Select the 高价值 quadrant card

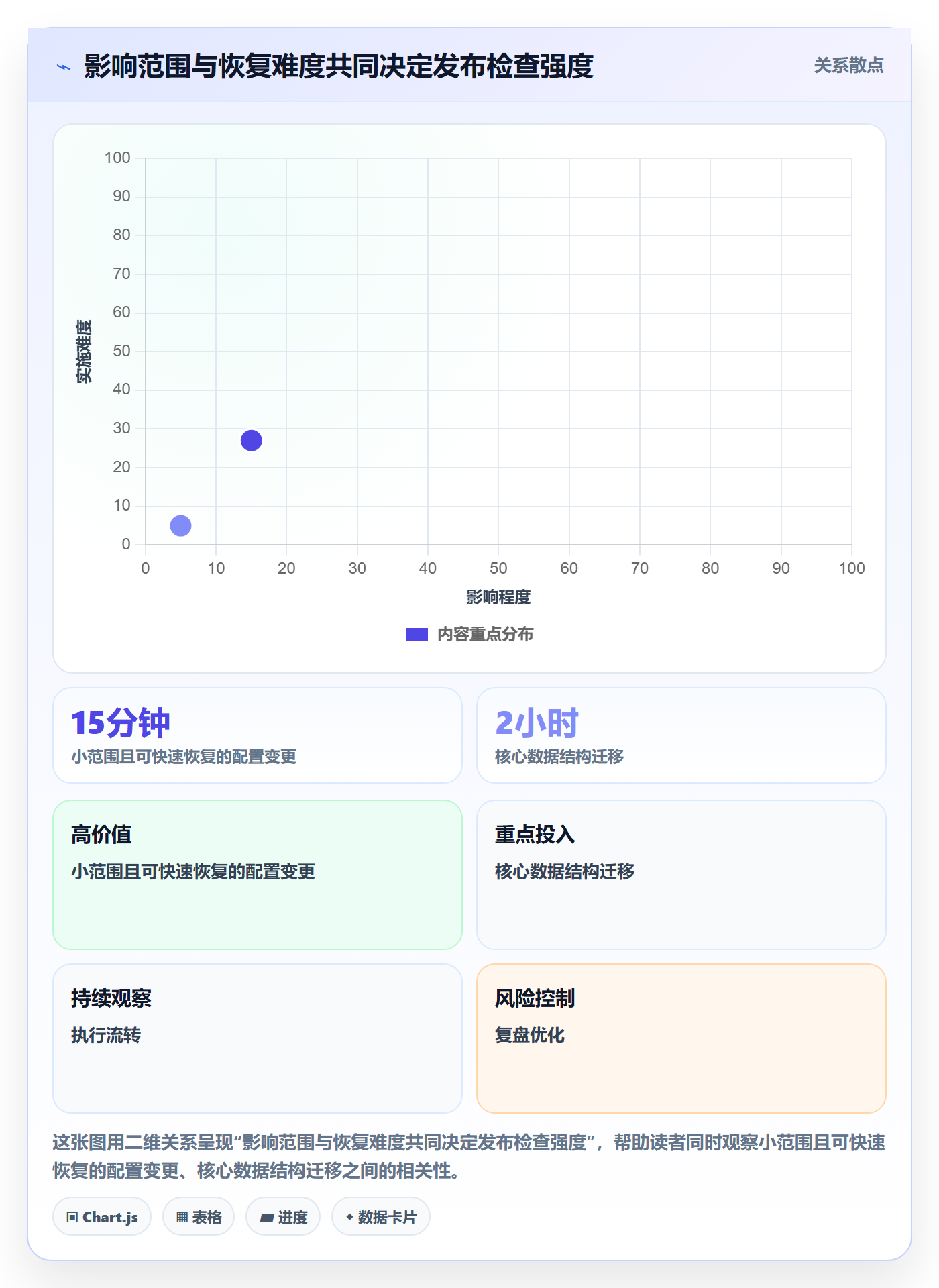pos(258,875)
